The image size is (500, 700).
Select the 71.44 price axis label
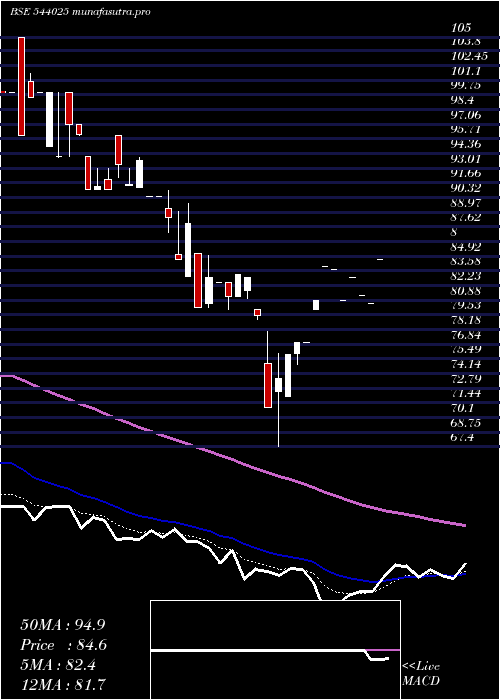point(466,394)
